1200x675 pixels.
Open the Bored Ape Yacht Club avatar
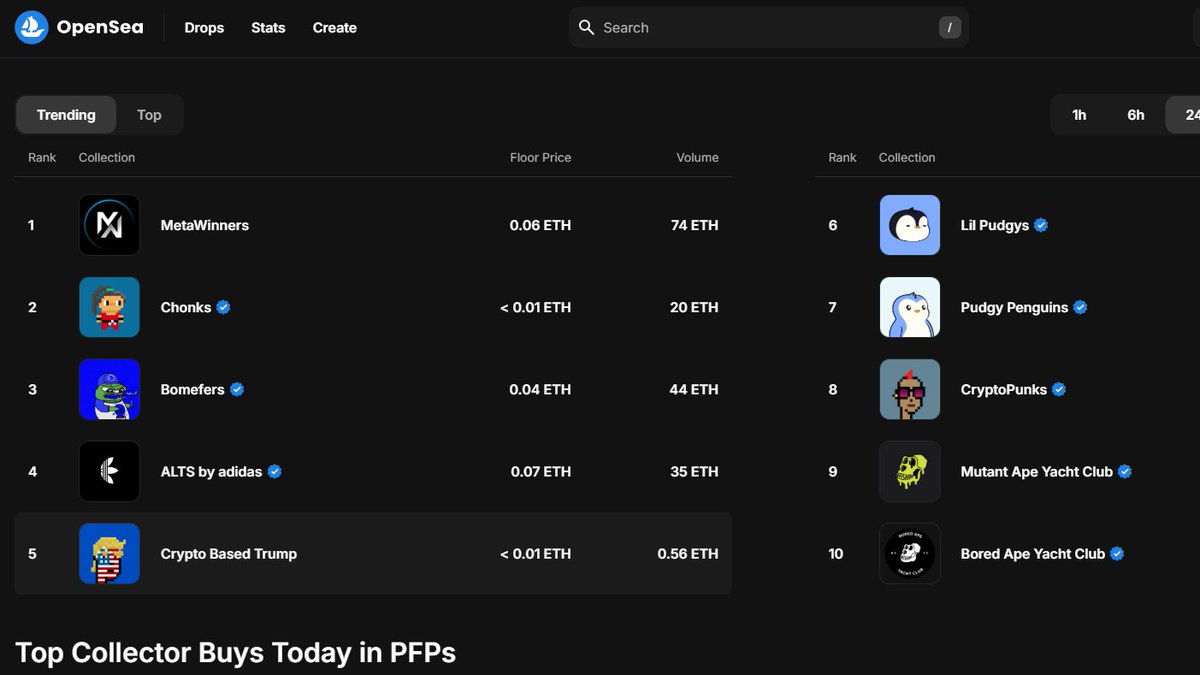pyautogui.click(x=910, y=553)
